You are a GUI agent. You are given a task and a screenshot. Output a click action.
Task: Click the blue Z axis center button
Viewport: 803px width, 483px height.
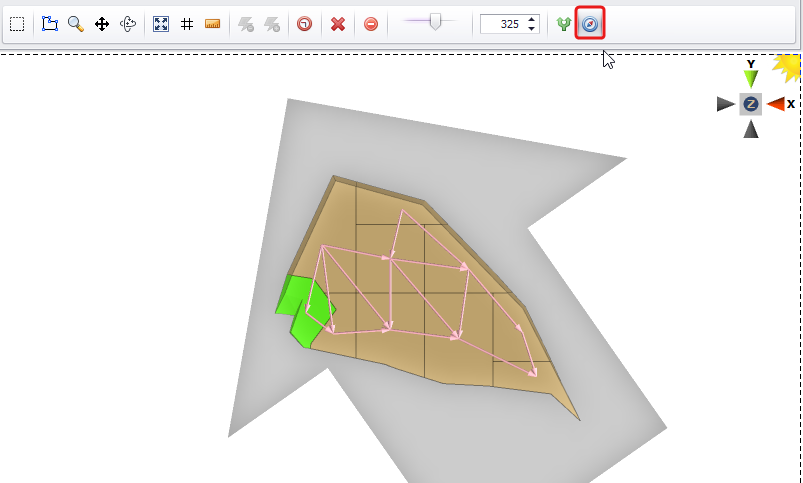(751, 104)
